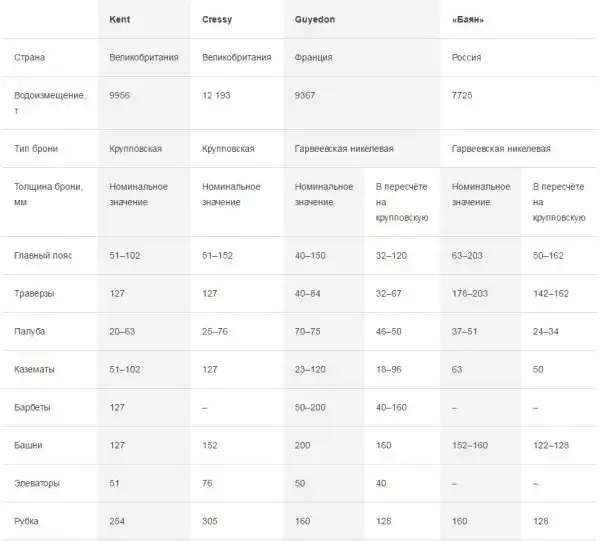Select the Cressy column header
The image size is (600, 541).
[x=217, y=19]
